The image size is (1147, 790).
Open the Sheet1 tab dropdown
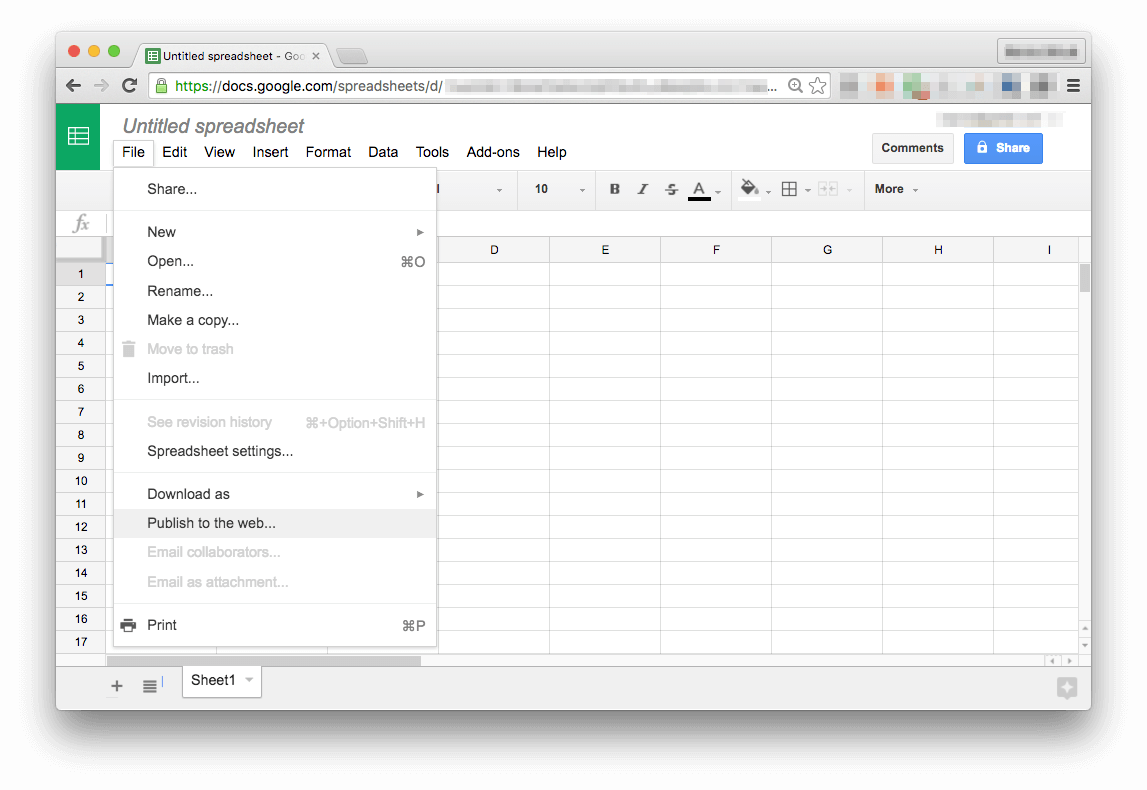coord(247,680)
